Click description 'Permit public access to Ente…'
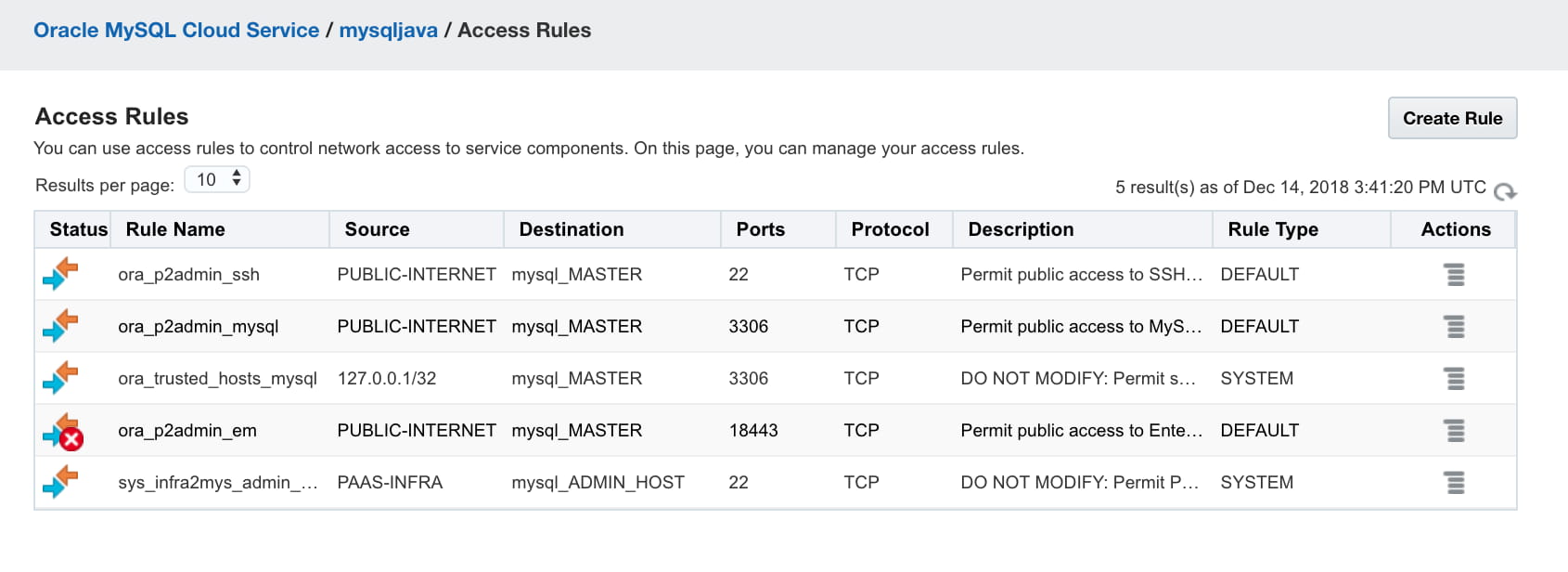The width and height of the screenshot is (1568, 572). coord(1082,431)
